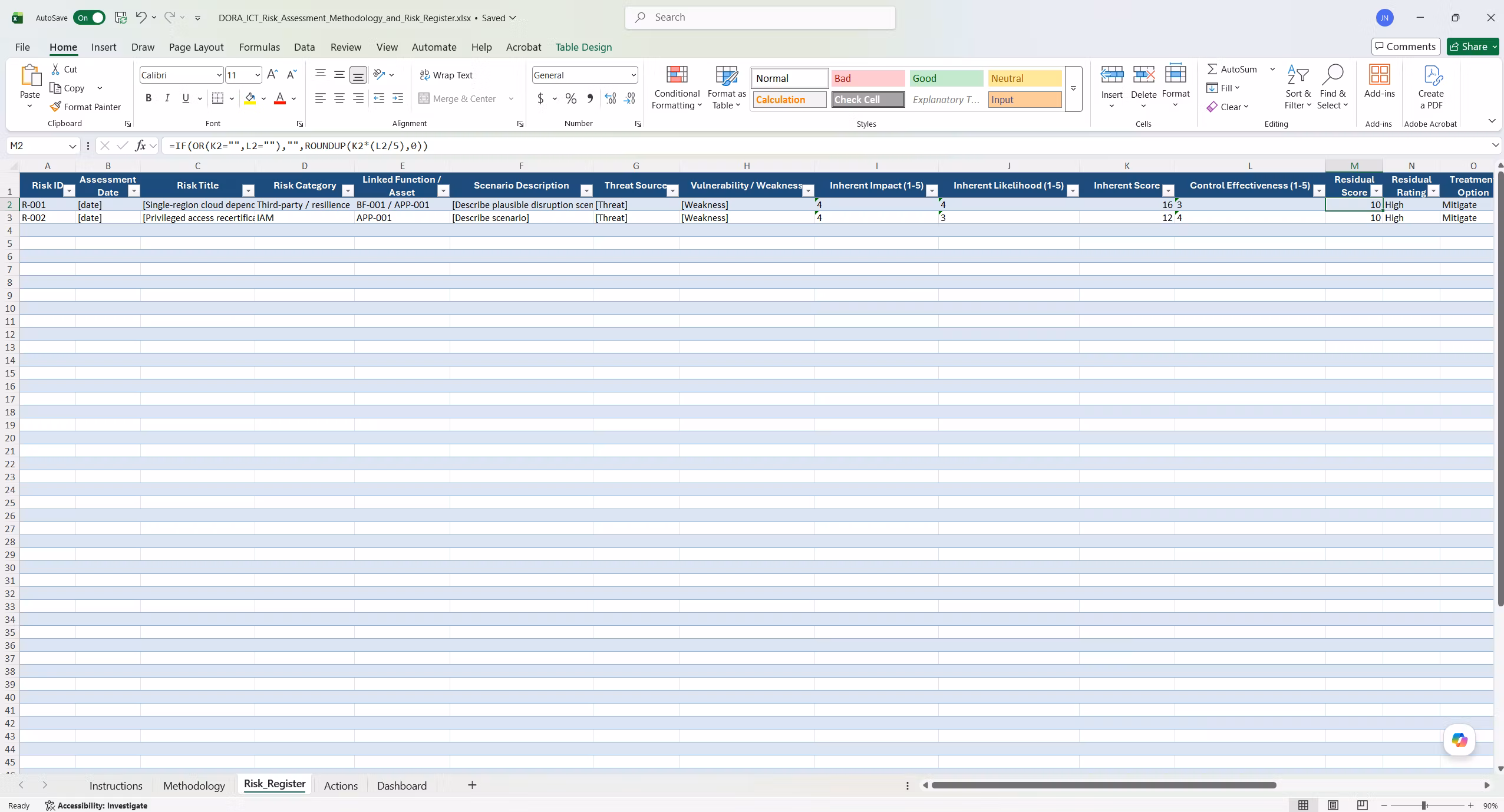The image size is (1504, 812).
Task: Click the Insert Function fx icon
Action: click(x=140, y=146)
